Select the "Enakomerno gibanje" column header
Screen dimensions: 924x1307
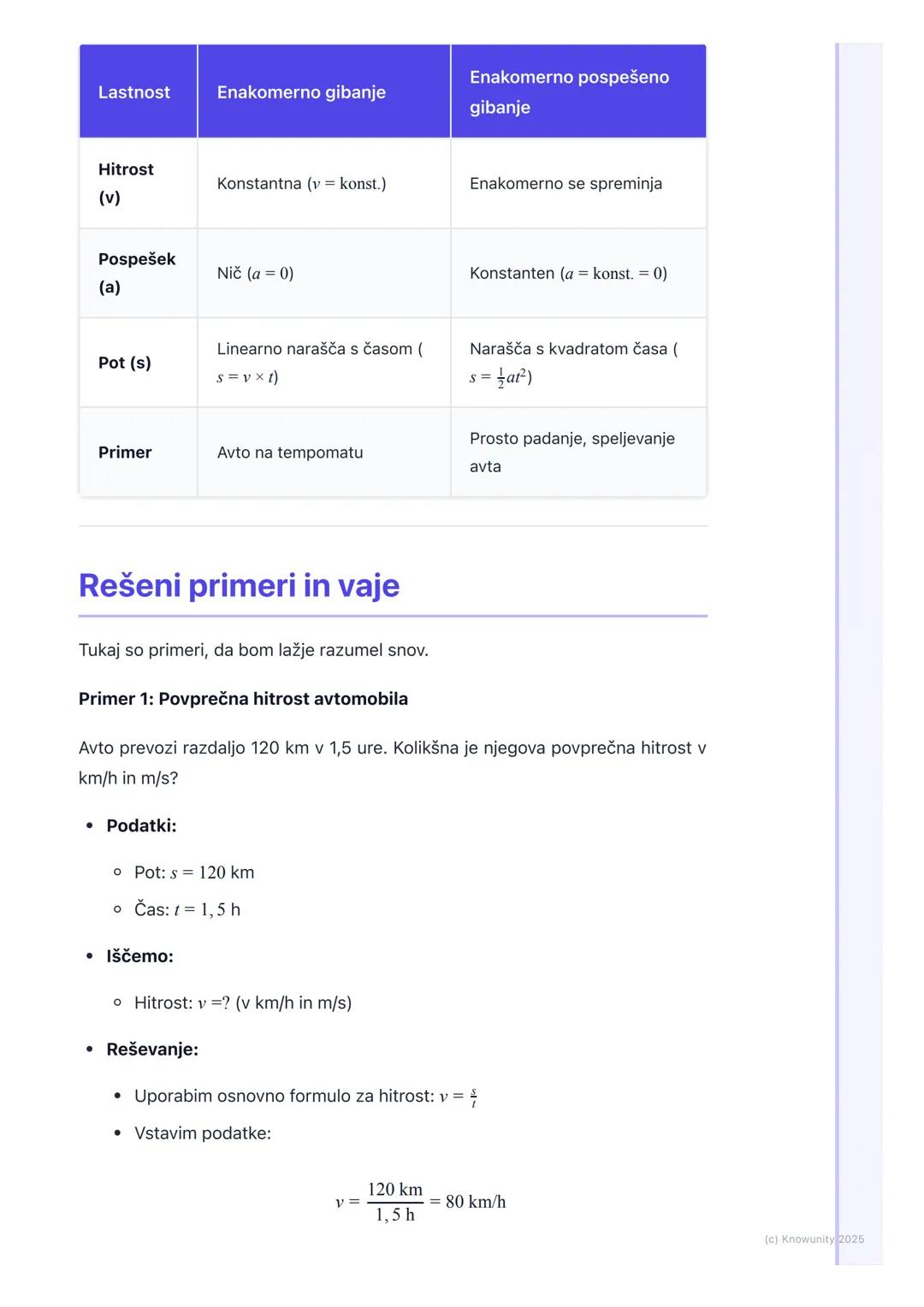(x=301, y=92)
